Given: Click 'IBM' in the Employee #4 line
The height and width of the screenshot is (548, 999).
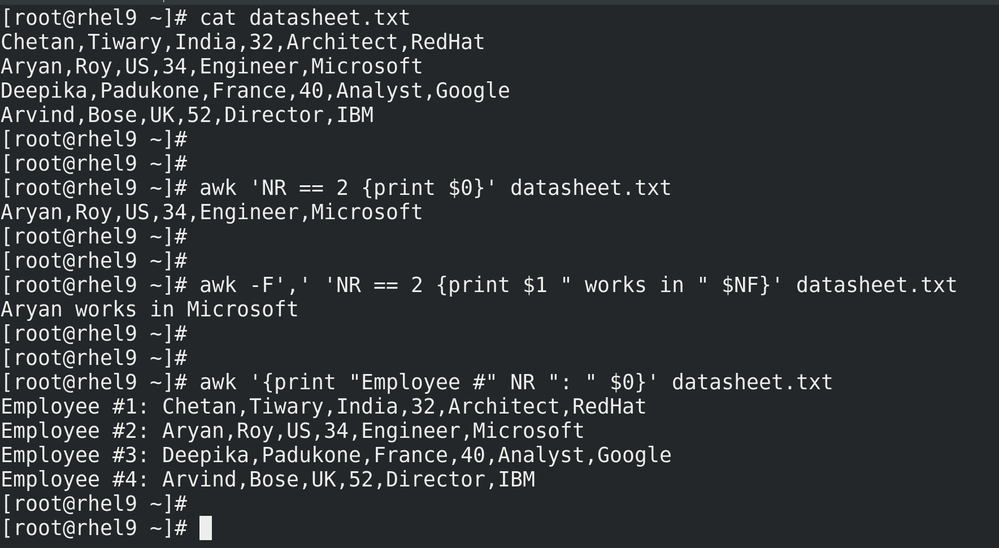Looking at the screenshot, I should [x=516, y=479].
